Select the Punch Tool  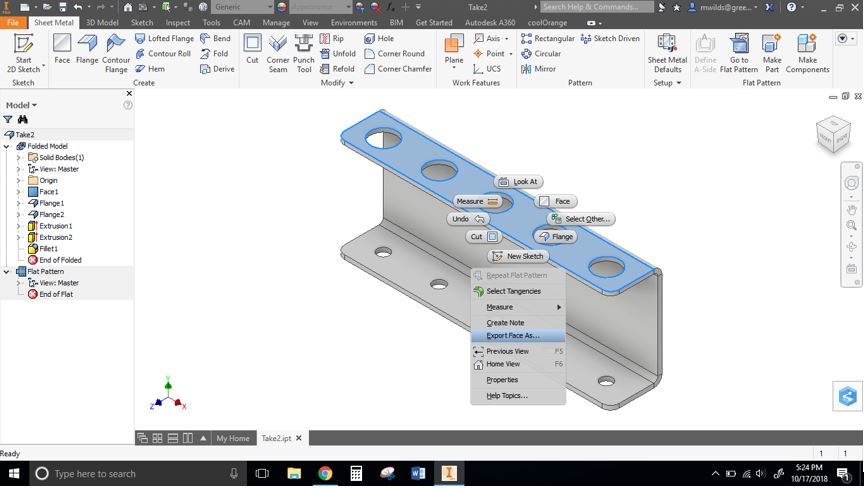point(303,53)
